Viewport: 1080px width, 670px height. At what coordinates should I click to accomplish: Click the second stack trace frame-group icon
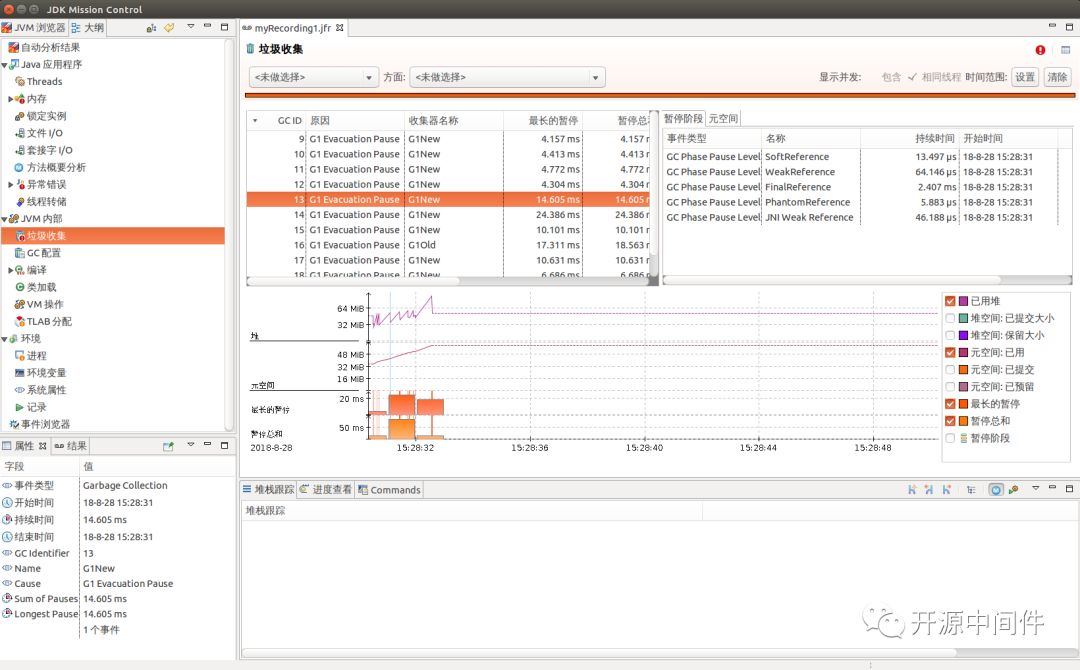(x=929, y=490)
